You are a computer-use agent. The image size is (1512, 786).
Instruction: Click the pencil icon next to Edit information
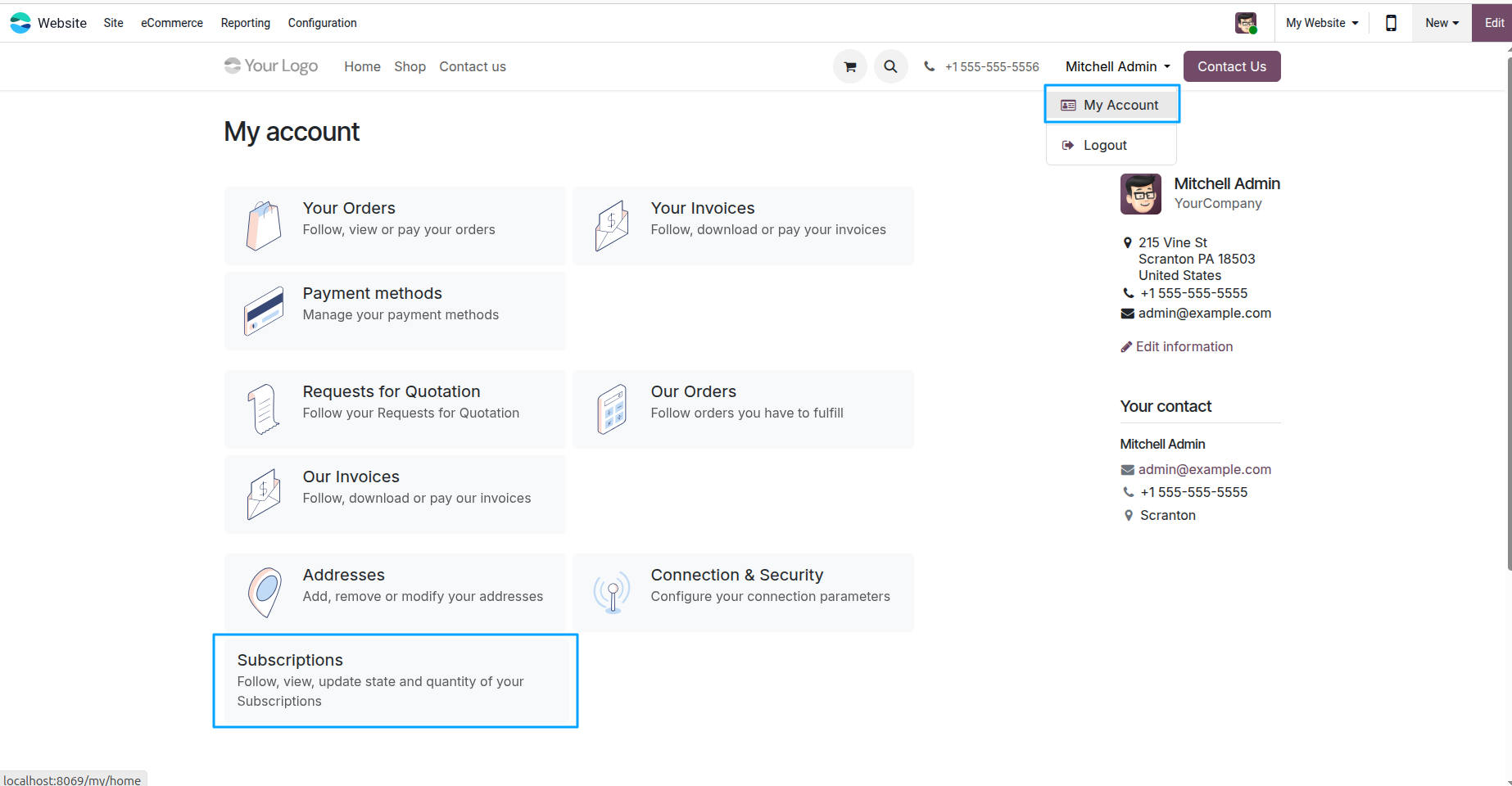pos(1126,347)
